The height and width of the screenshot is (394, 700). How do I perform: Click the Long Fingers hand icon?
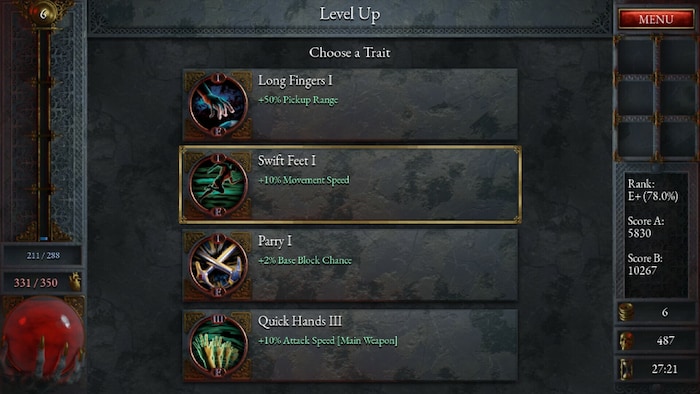click(x=218, y=105)
